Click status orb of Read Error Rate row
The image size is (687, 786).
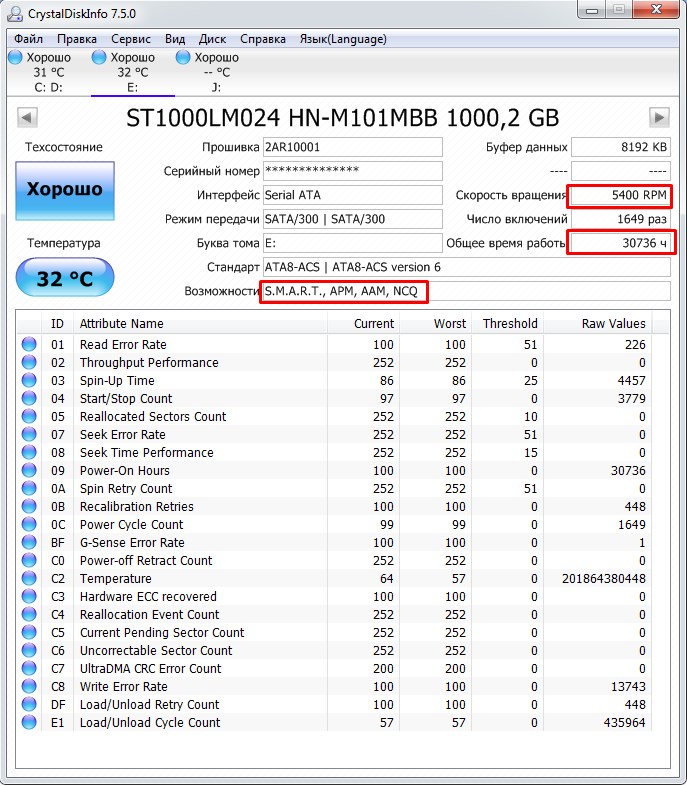[x=29, y=344]
